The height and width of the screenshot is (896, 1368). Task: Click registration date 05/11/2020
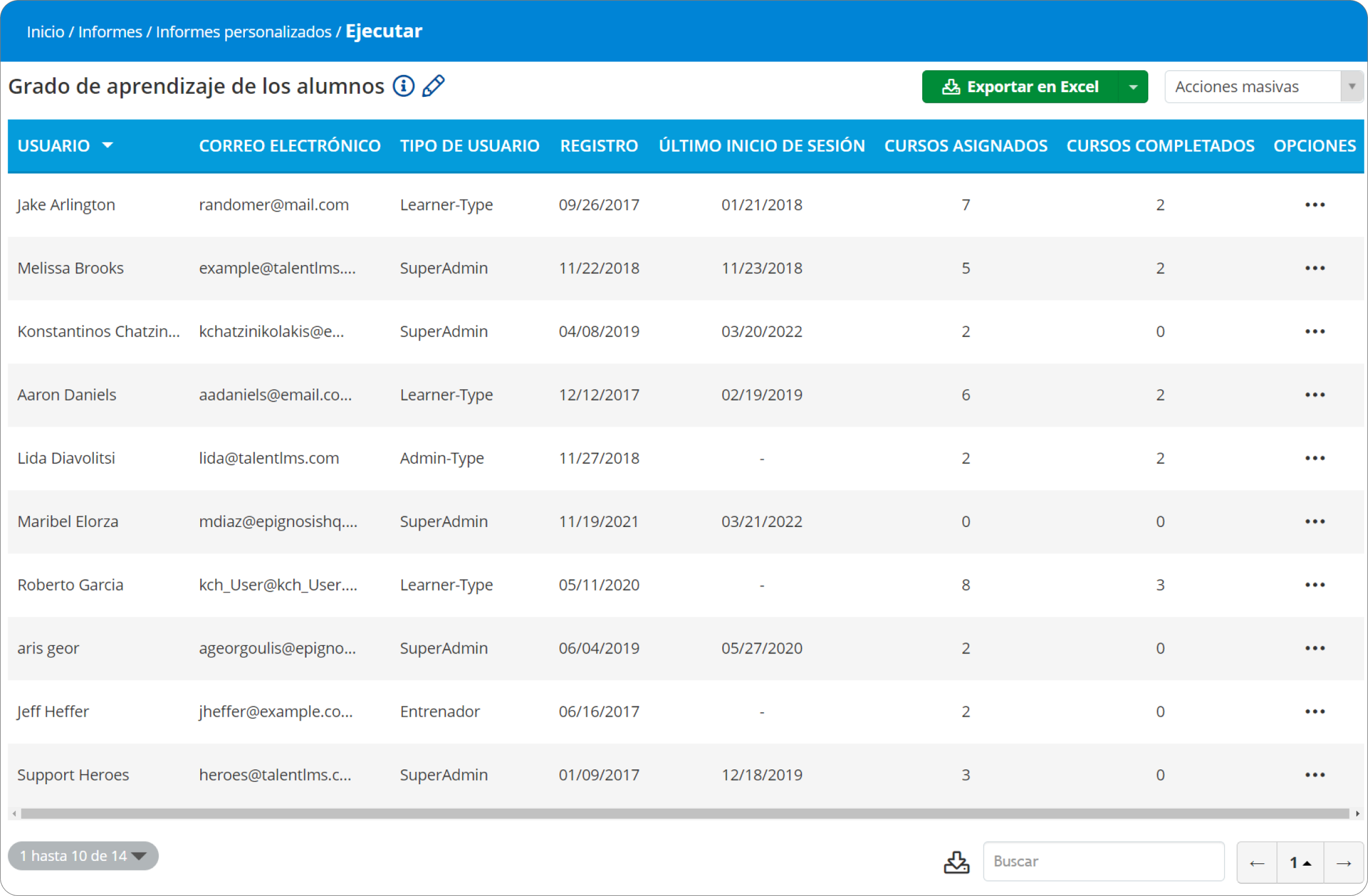pos(599,585)
